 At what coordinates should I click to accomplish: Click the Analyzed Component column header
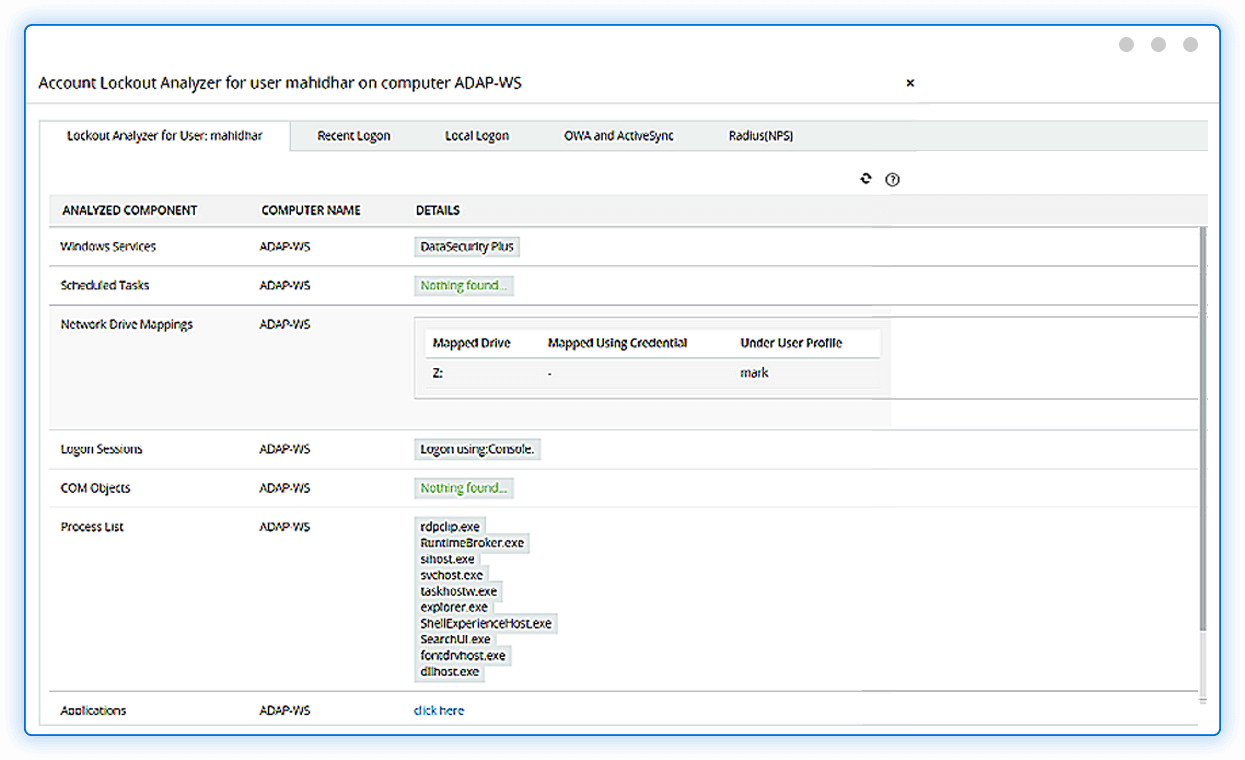(129, 211)
